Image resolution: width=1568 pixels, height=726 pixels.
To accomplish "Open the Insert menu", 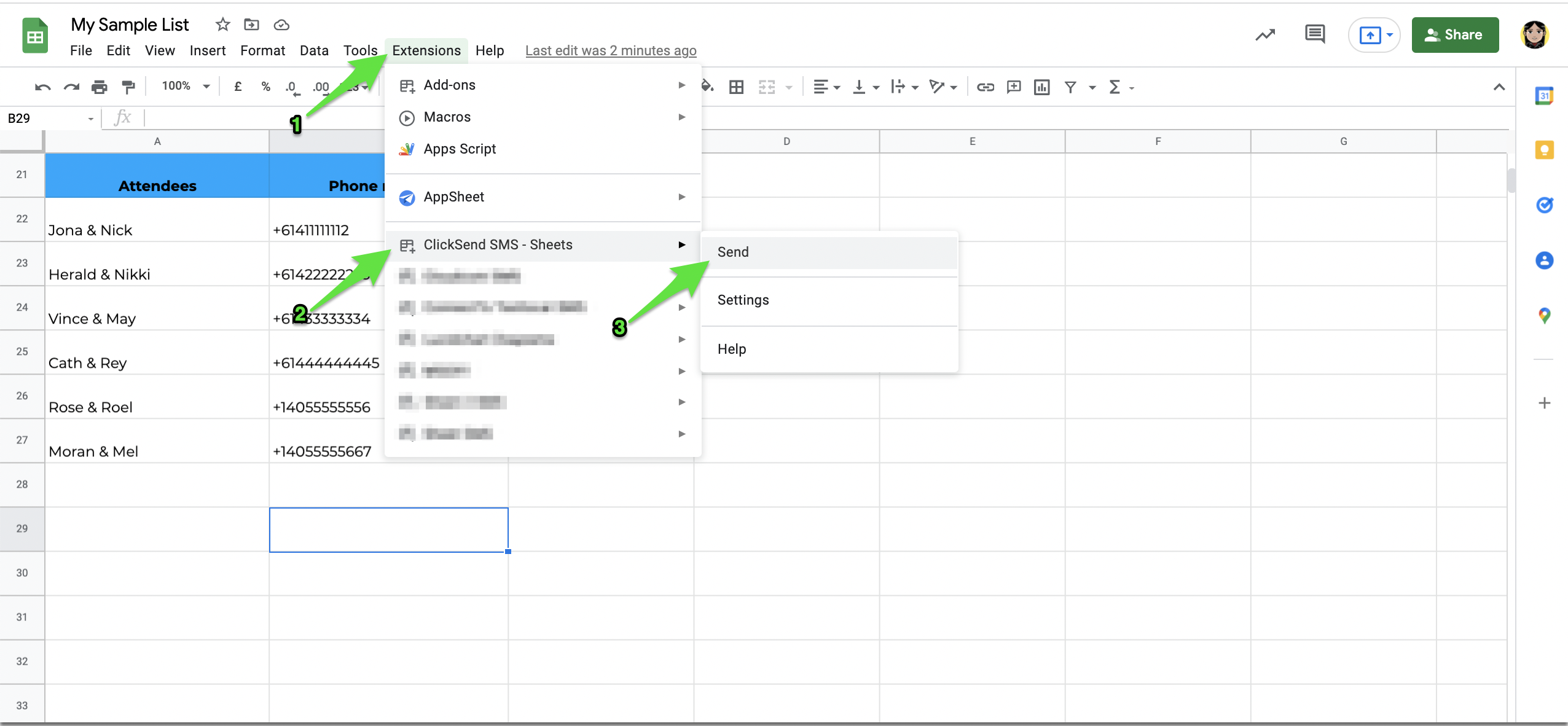I will [207, 50].
